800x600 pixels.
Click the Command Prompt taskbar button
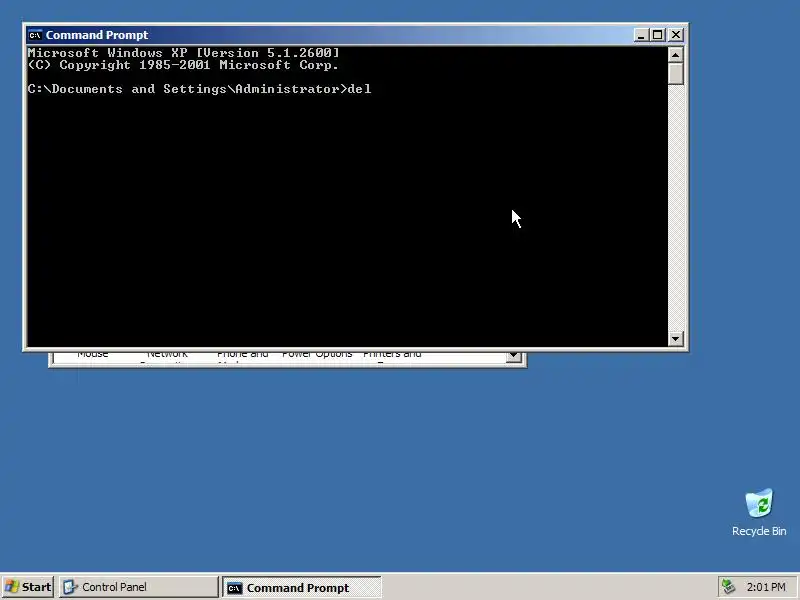pyautogui.click(x=302, y=587)
